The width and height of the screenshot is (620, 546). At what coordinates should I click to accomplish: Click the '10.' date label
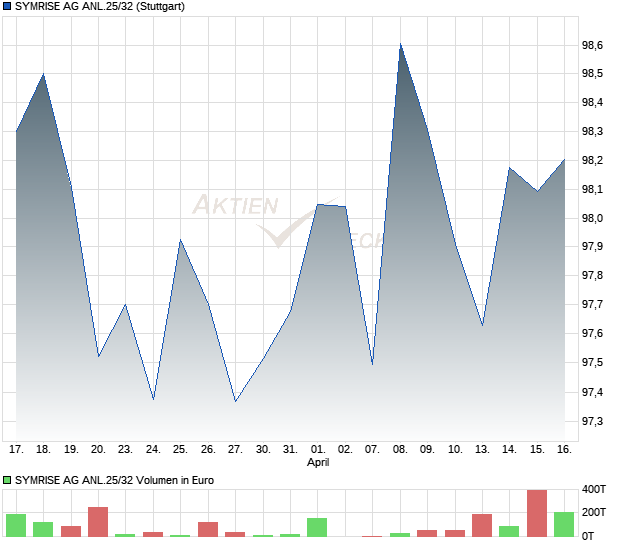pos(455,450)
